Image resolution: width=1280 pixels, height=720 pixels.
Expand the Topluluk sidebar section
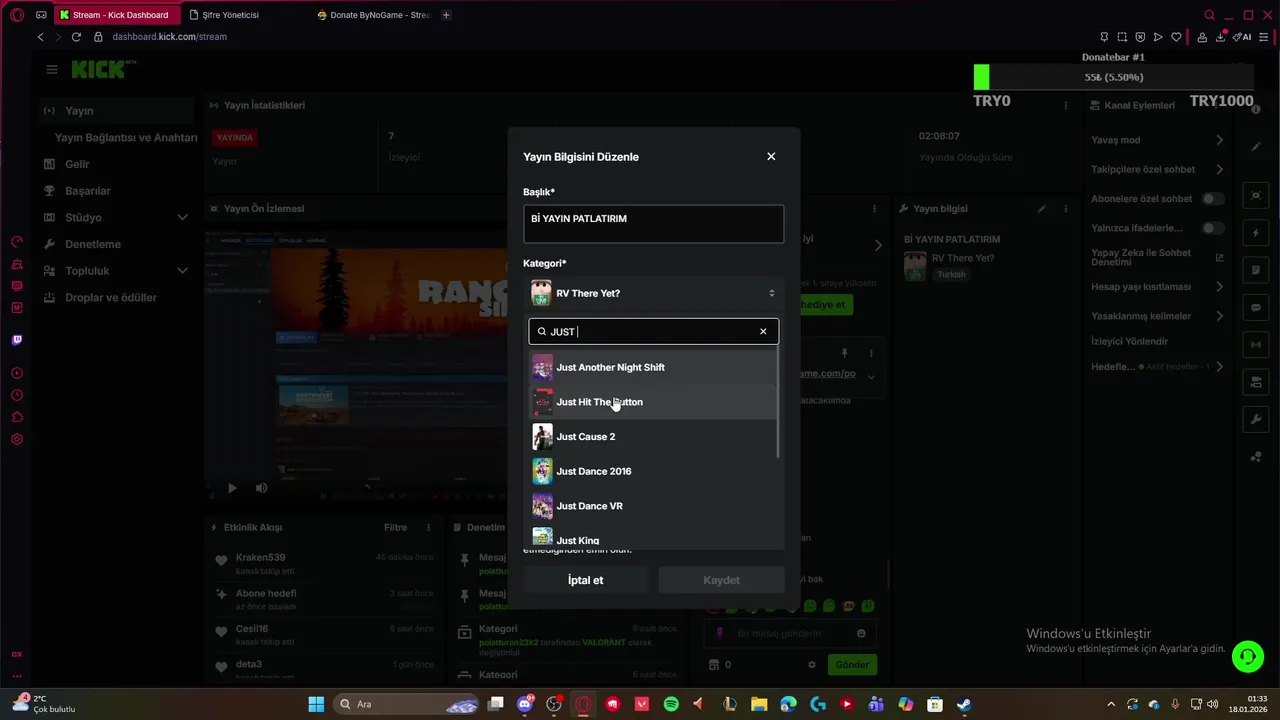coord(117,271)
